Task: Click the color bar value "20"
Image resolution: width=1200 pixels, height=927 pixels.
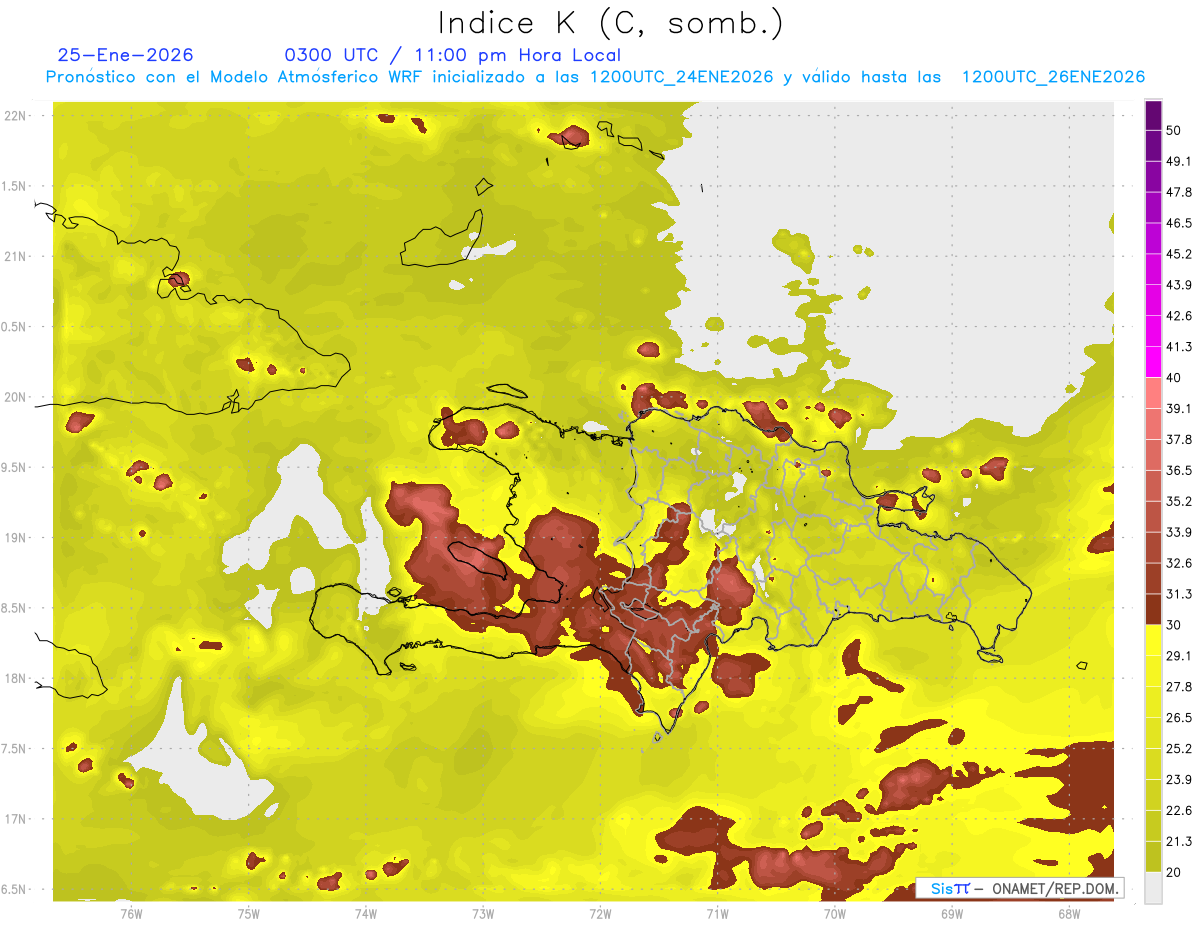Action: pyautogui.click(x=1174, y=872)
